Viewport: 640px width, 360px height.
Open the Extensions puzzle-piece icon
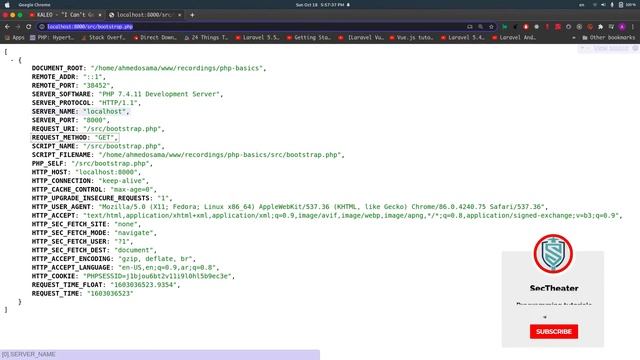click(600, 27)
